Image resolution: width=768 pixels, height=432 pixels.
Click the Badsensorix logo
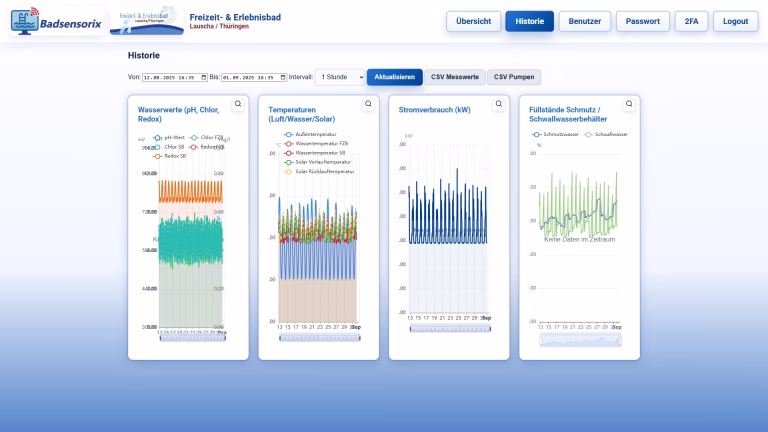(56, 21)
